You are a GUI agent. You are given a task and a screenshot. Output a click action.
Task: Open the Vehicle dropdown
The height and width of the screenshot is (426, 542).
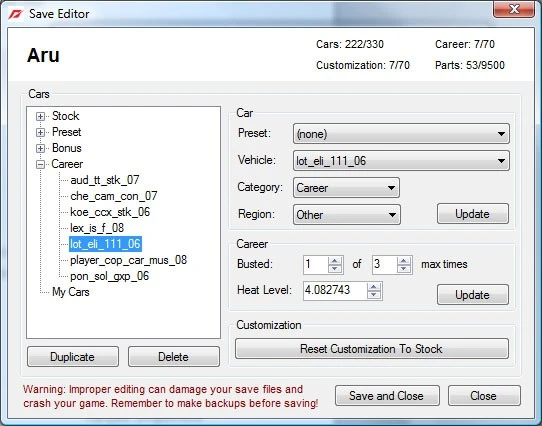401,161
